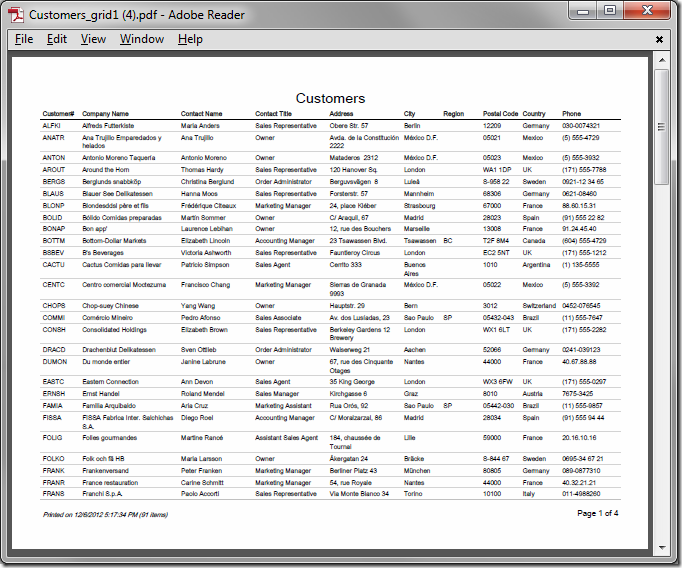Open the View menu
682x568 pixels.
93,39
